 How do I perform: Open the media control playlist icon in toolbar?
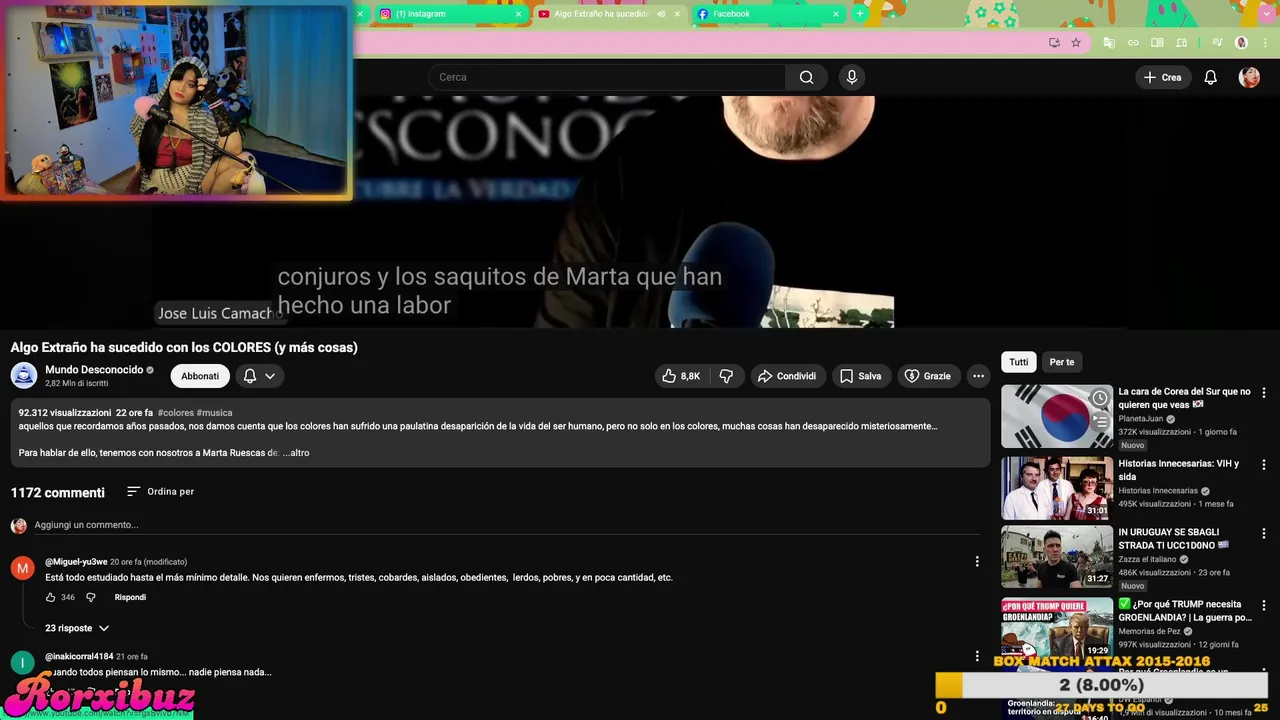[x=1217, y=43]
